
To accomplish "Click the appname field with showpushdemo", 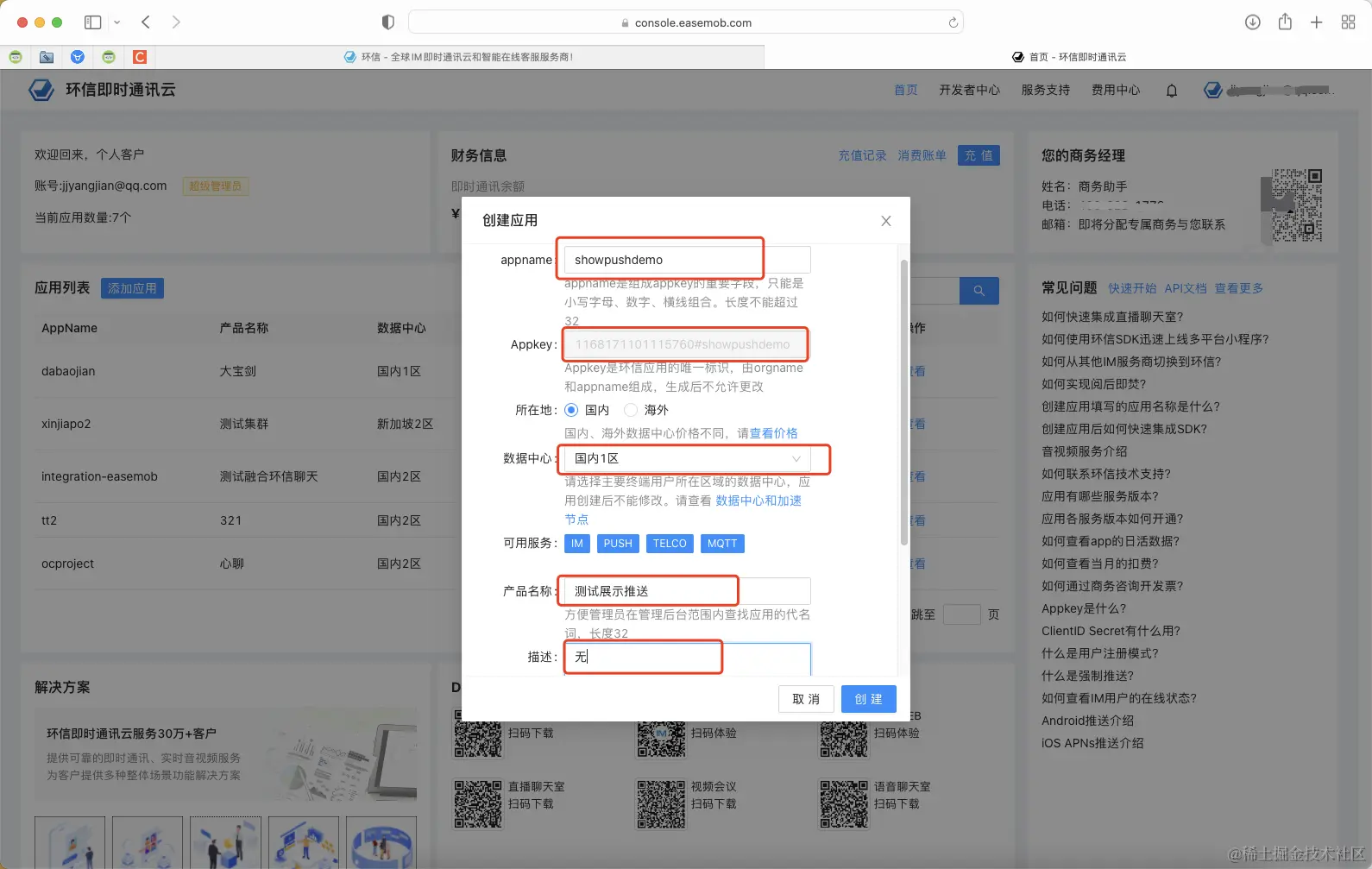I will click(687, 260).
